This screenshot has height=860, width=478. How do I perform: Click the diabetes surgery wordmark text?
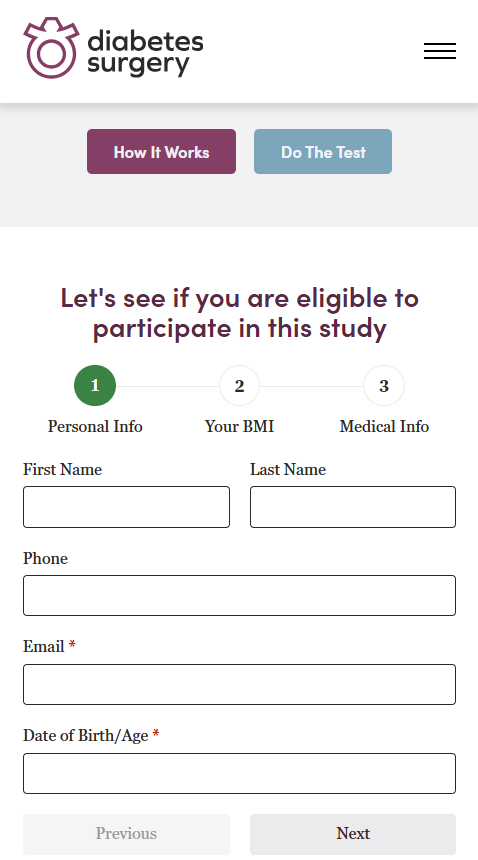(x=145, y=53)
